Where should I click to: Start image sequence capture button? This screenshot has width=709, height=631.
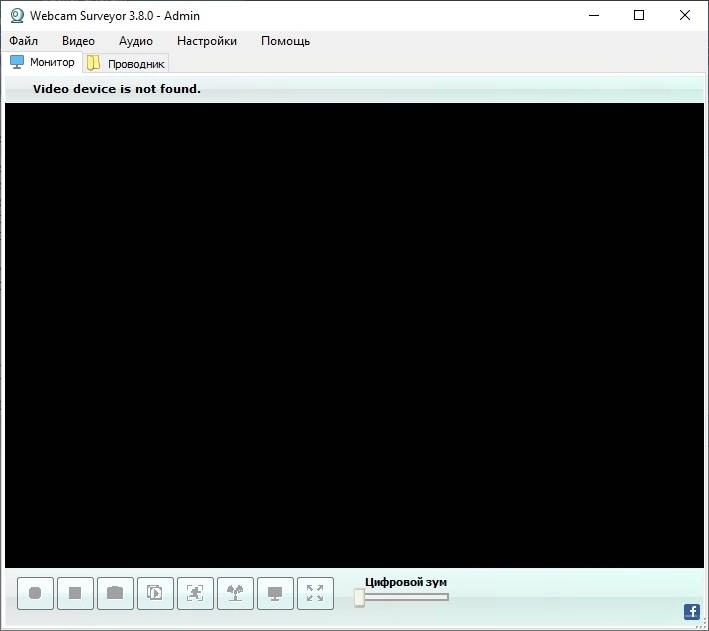click(155, 593)
